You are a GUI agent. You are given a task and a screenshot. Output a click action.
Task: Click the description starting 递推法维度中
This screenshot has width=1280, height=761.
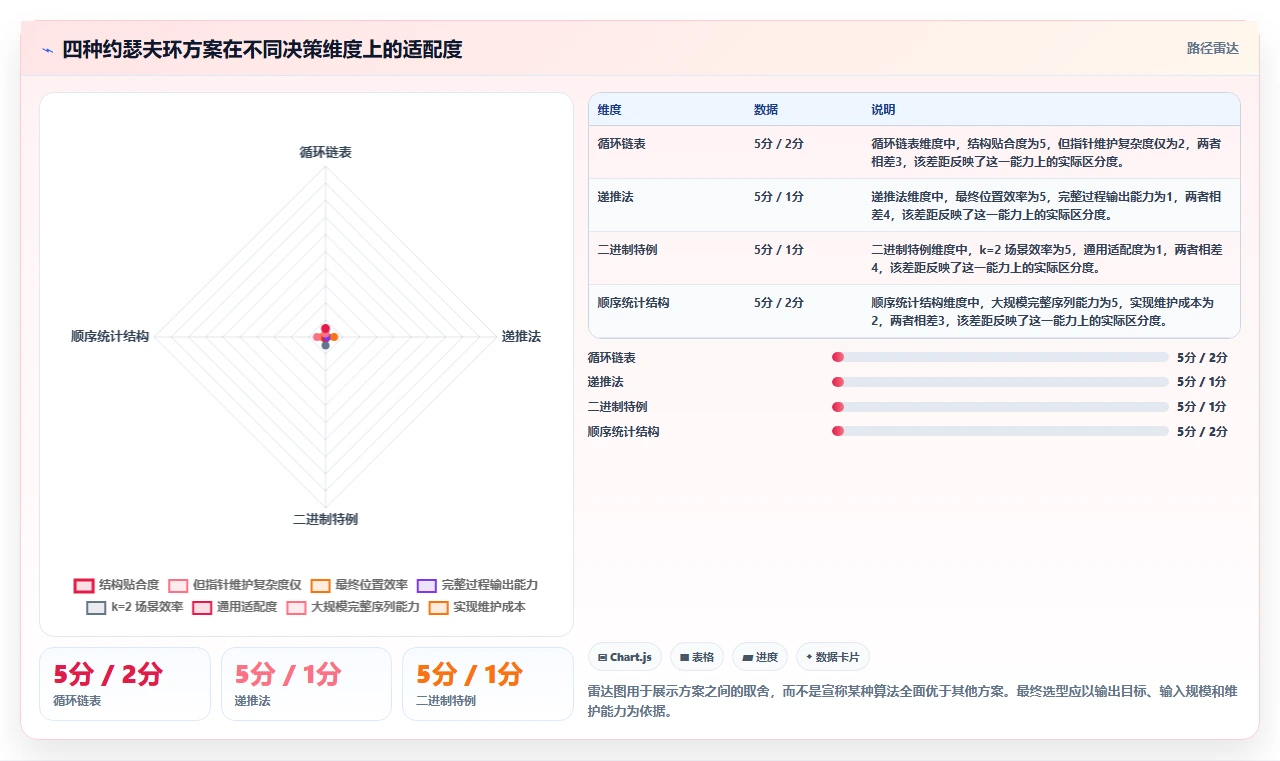pyautogui.click(x=1046, y=205)
